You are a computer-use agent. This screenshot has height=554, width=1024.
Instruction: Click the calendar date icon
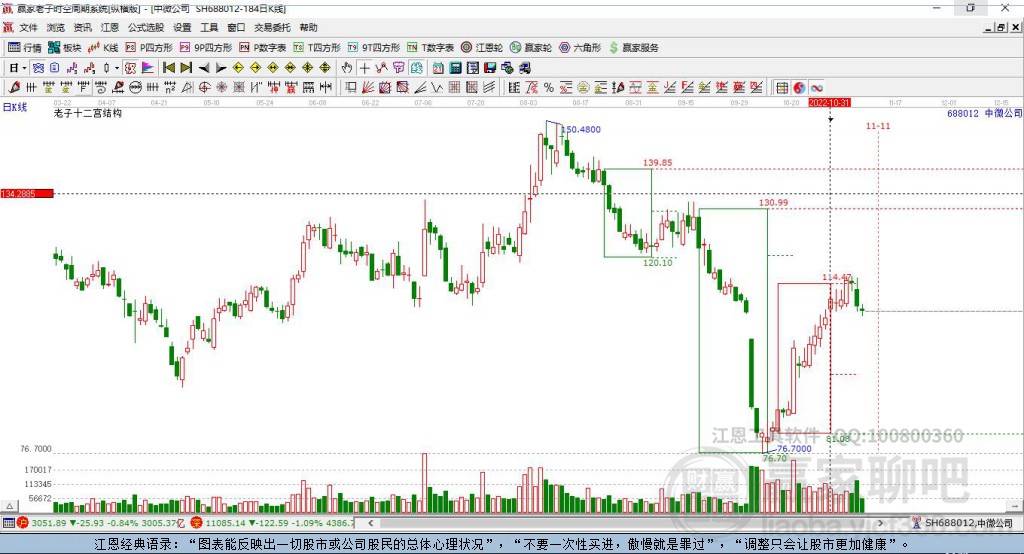pyautogui.click(x=438, y=68)
